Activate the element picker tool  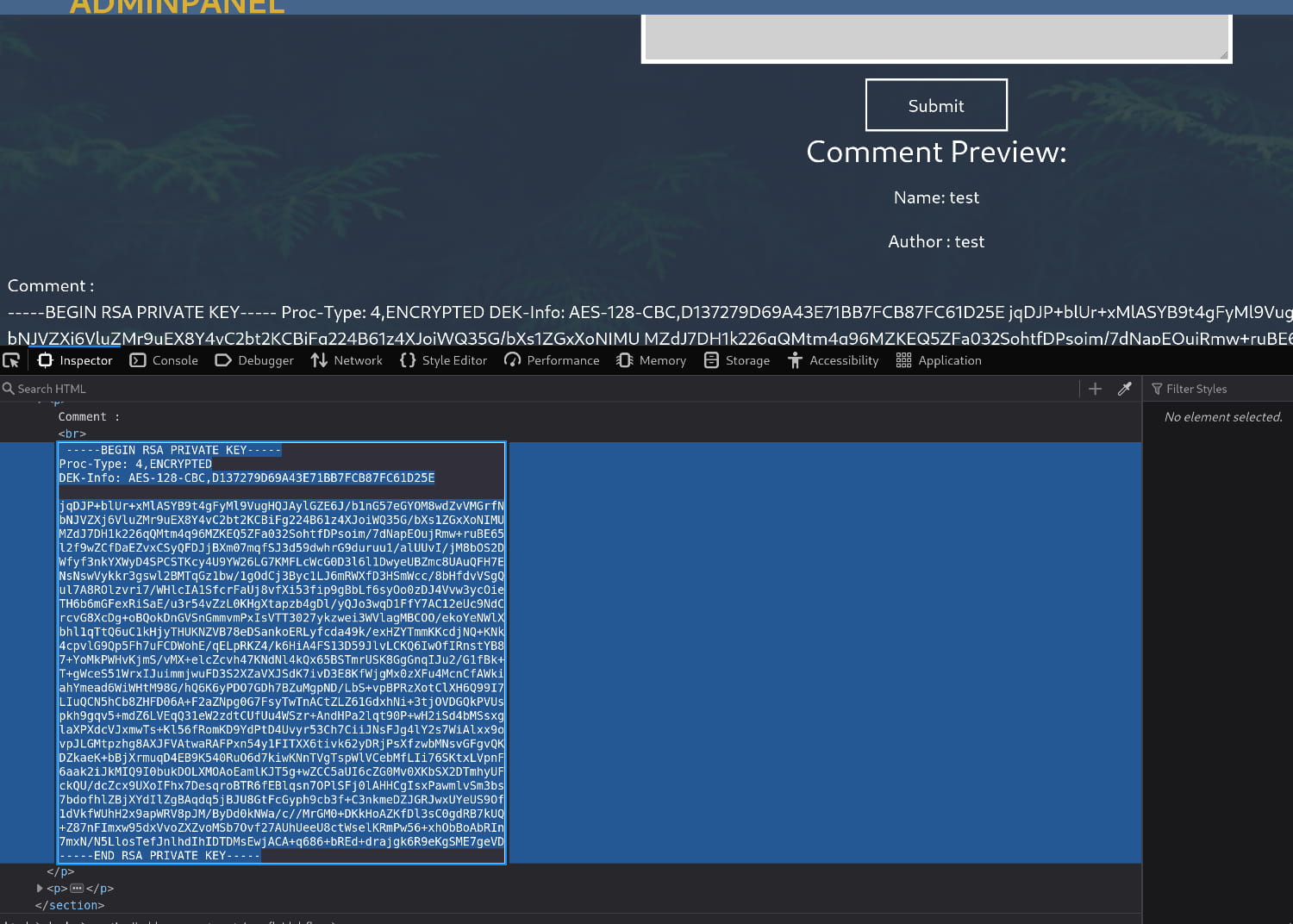(11, 360)
